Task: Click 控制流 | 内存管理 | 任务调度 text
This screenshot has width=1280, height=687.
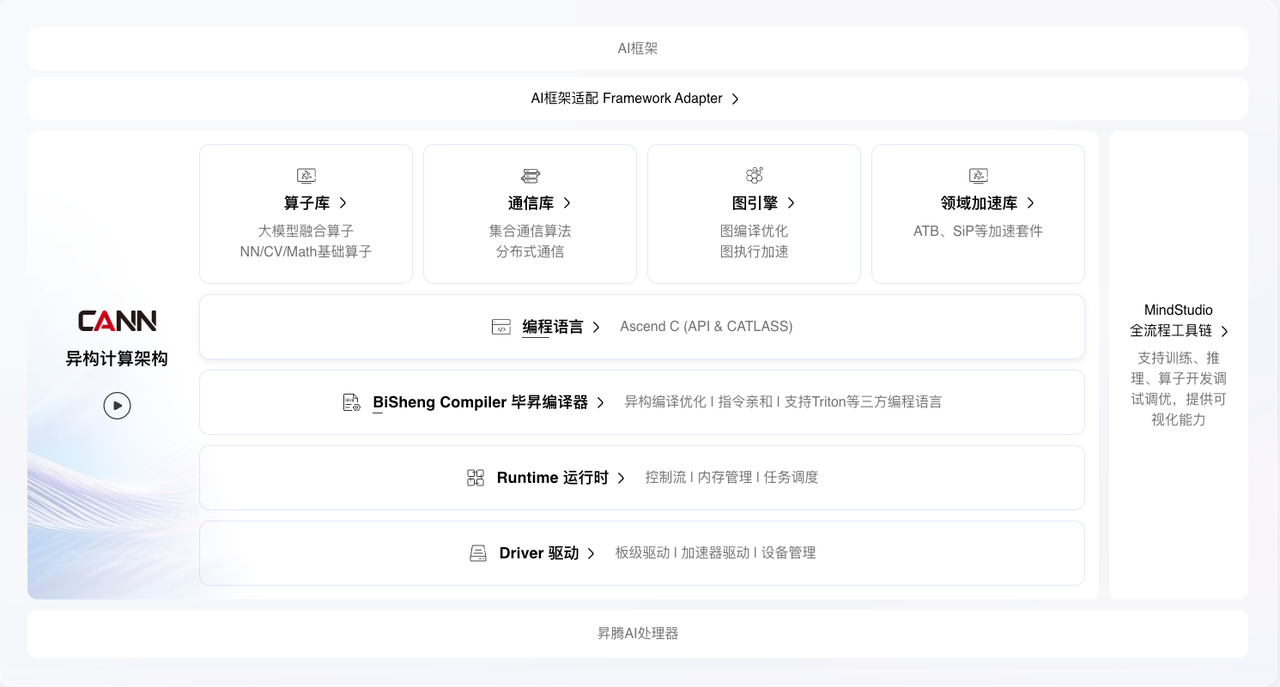Action: pyautogui.click(x=732, y=478)
